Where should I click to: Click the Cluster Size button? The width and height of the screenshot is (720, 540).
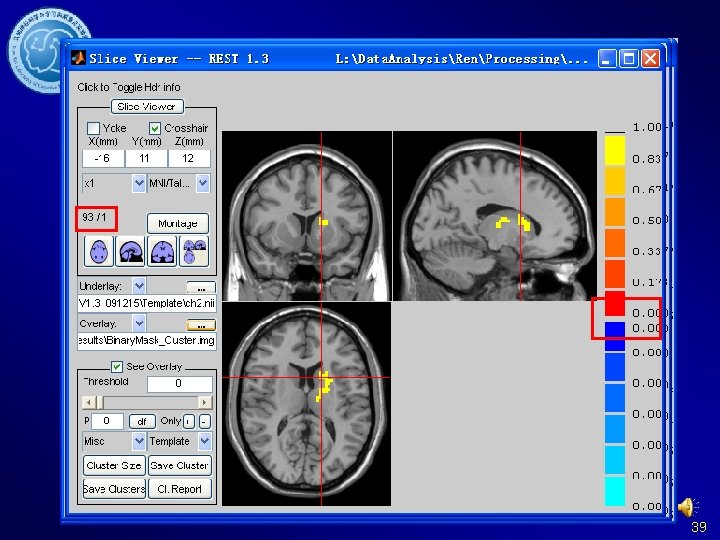point(113,465)
